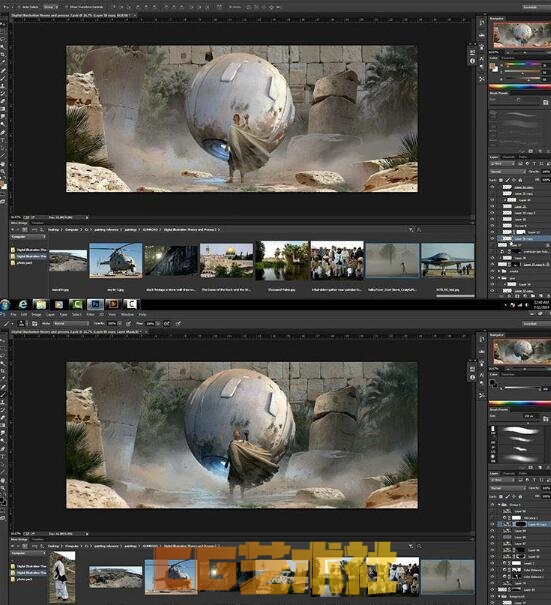Collapse Group 1 arrow in lower Layers panel
The image size is (551, 605).
click(499, 505)
